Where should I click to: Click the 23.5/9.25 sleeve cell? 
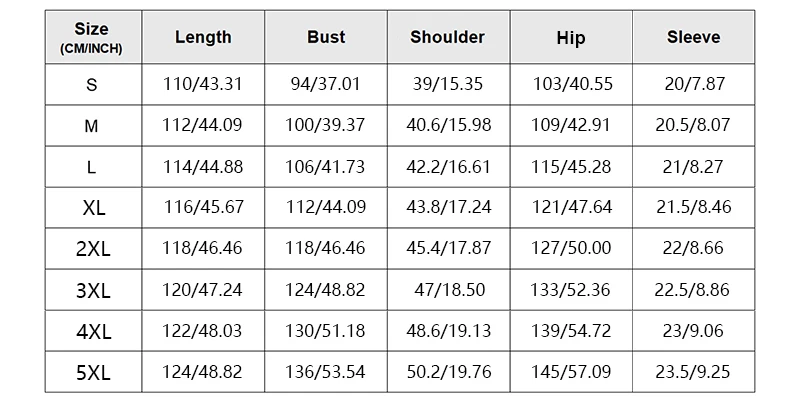(x=694, y=372)
